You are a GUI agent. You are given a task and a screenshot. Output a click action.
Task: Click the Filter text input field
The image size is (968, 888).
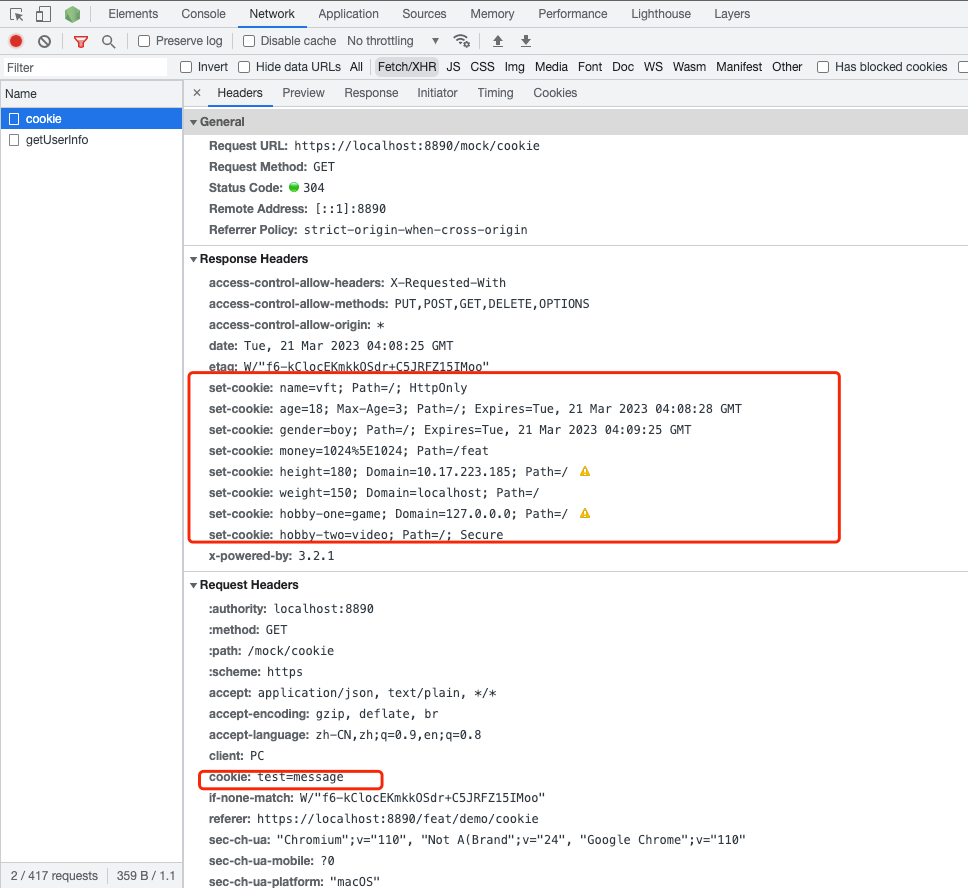click(x=85, y=67)
